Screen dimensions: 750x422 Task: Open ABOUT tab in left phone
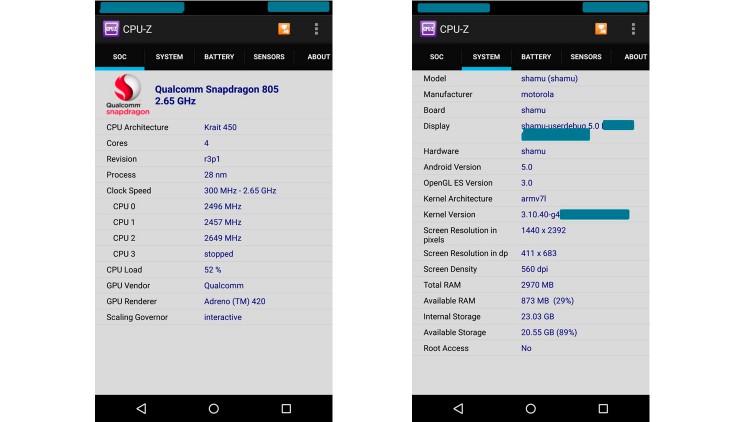click(319, 56)
